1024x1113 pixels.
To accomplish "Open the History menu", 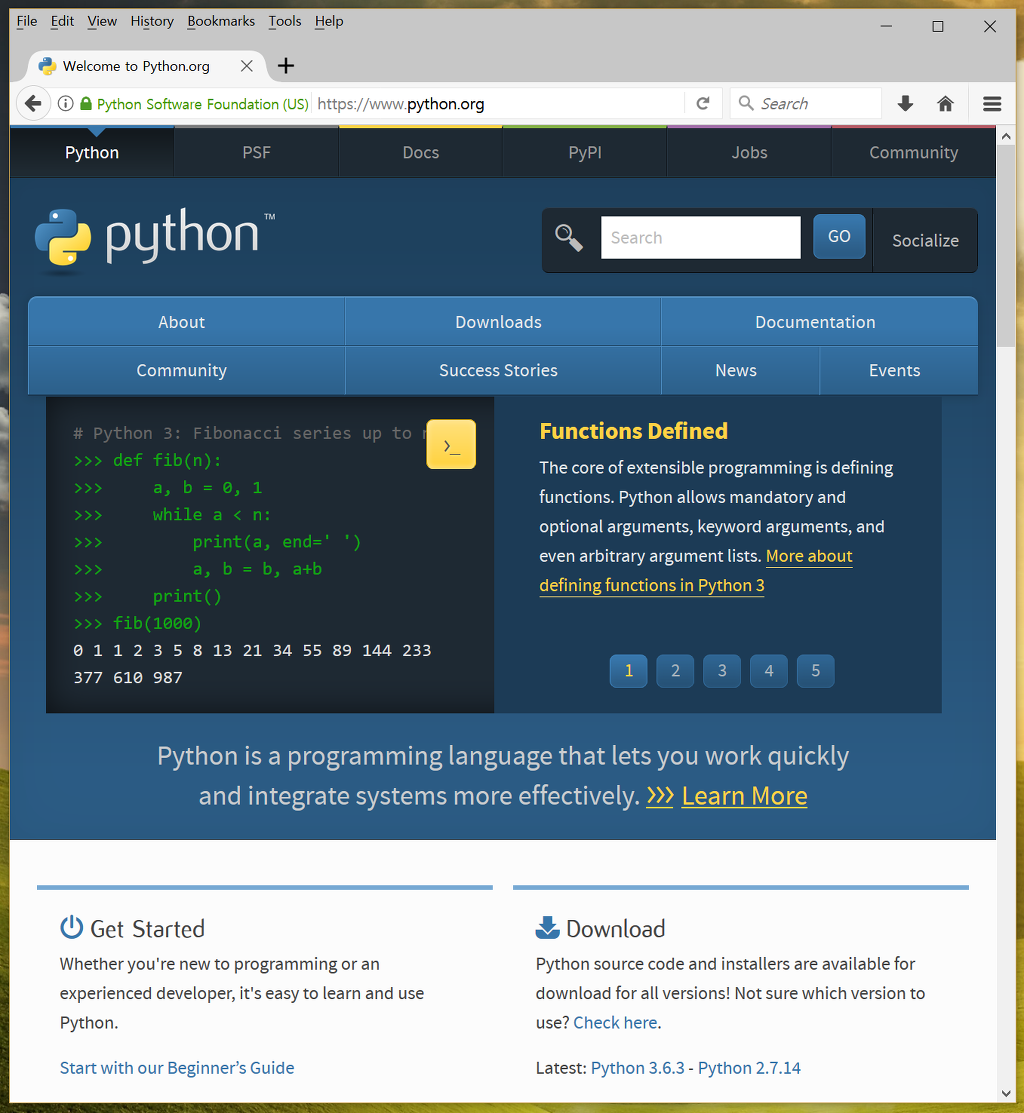I will [152, 21].
